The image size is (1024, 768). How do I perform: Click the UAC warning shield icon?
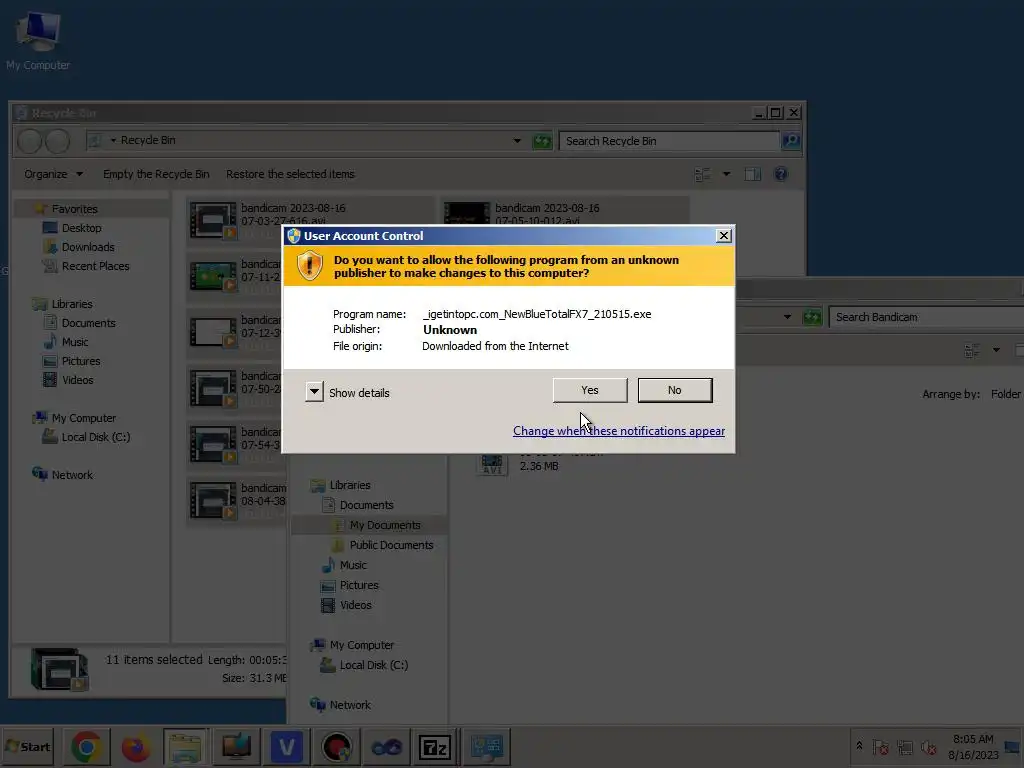click(x=310, y=266)
